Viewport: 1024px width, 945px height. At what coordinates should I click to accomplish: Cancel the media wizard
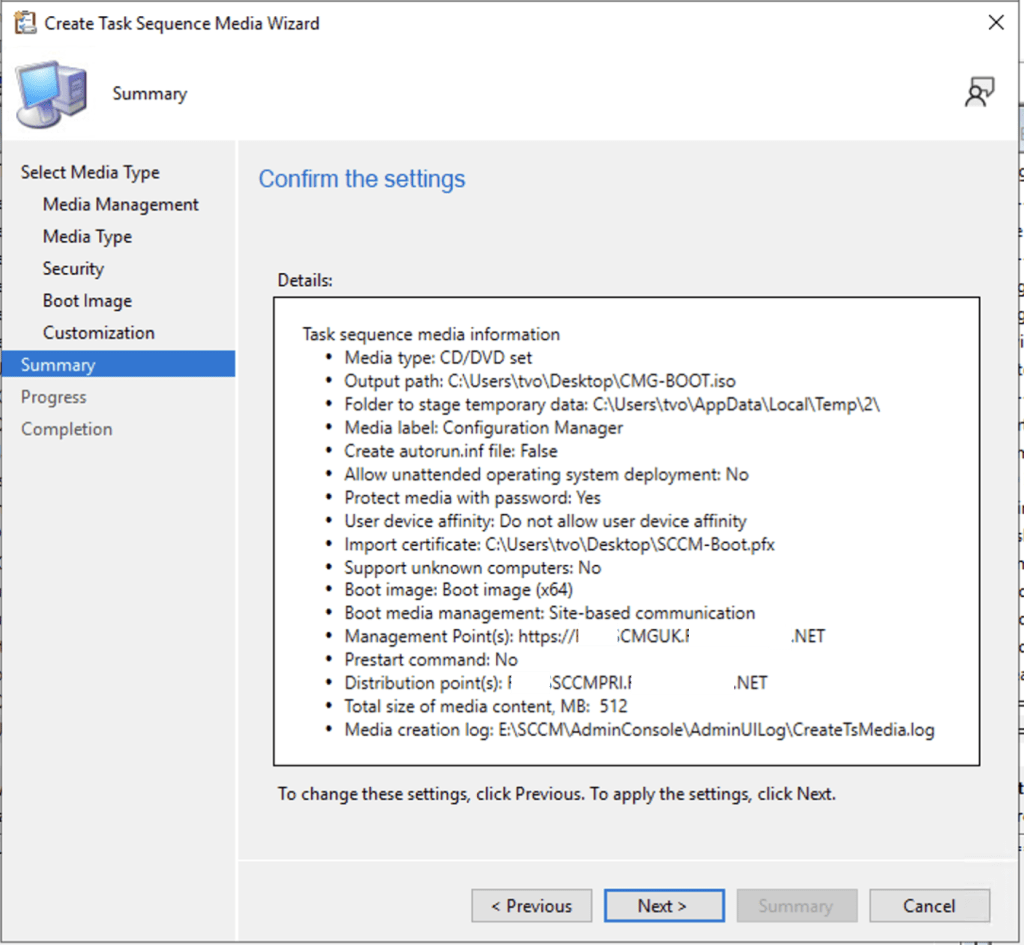coord(929,906)
